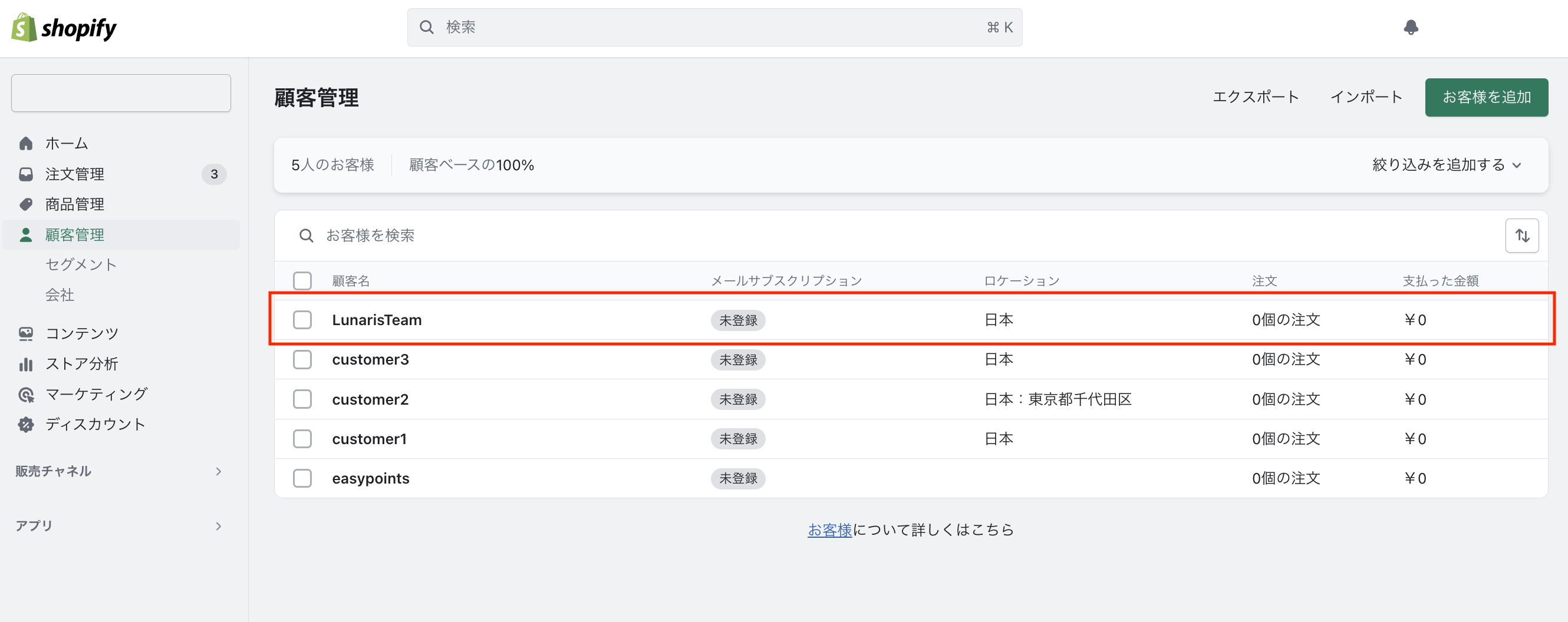This screenshot has height=622, width=1568.
Task: Check the LunarisTeam row checkbox
Action: tap(302, 320)
